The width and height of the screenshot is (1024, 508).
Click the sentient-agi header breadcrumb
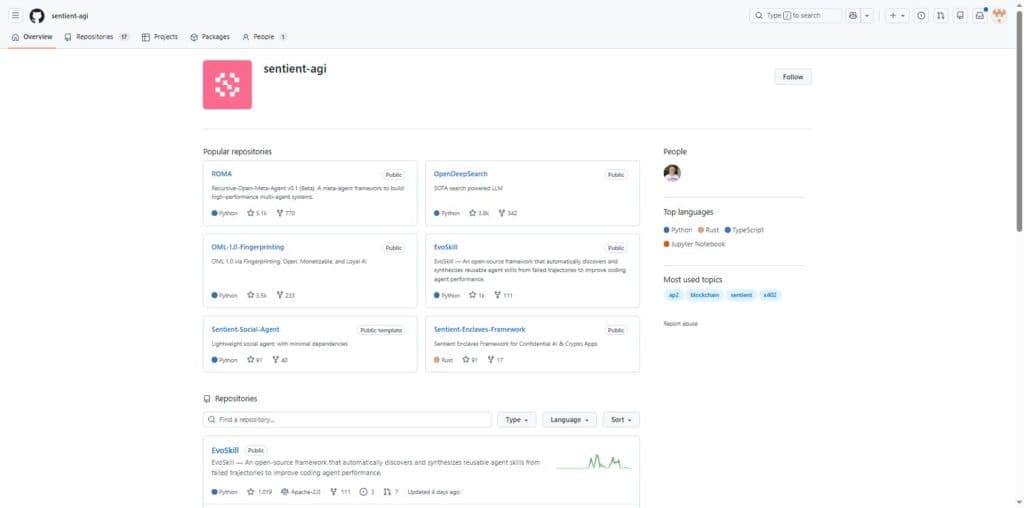[x=70, y=16]
